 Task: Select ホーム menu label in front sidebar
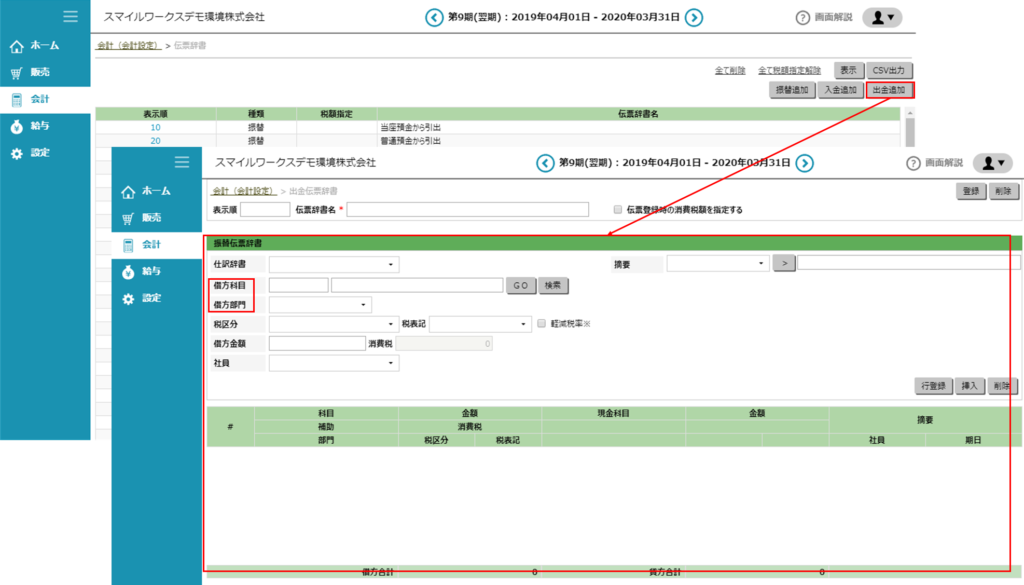coord(156,191)
